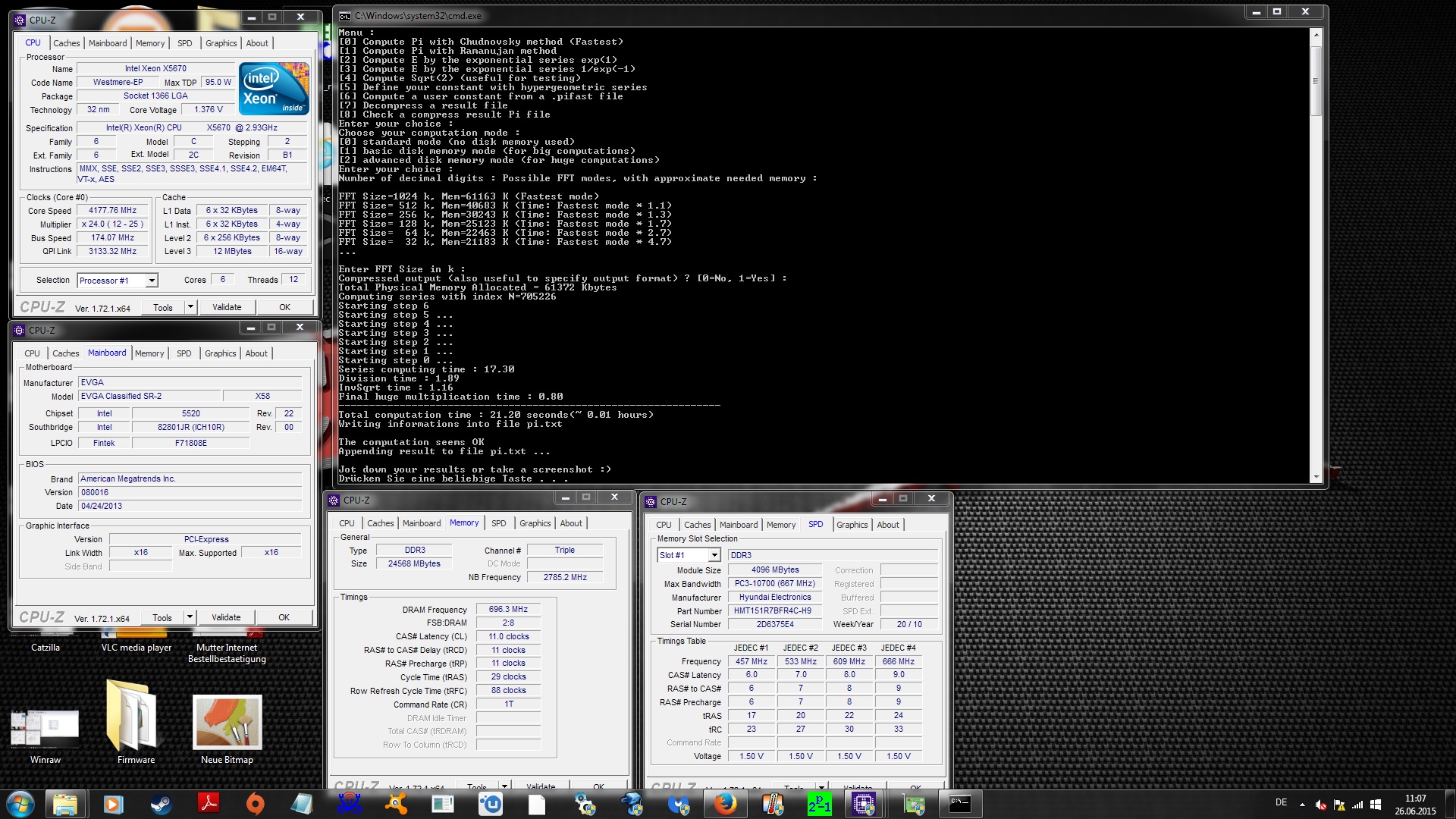Screen dimensions: 1456x819
Task: Open Memory tab in SPD CPU-Z window
Action: pos(781,525)
